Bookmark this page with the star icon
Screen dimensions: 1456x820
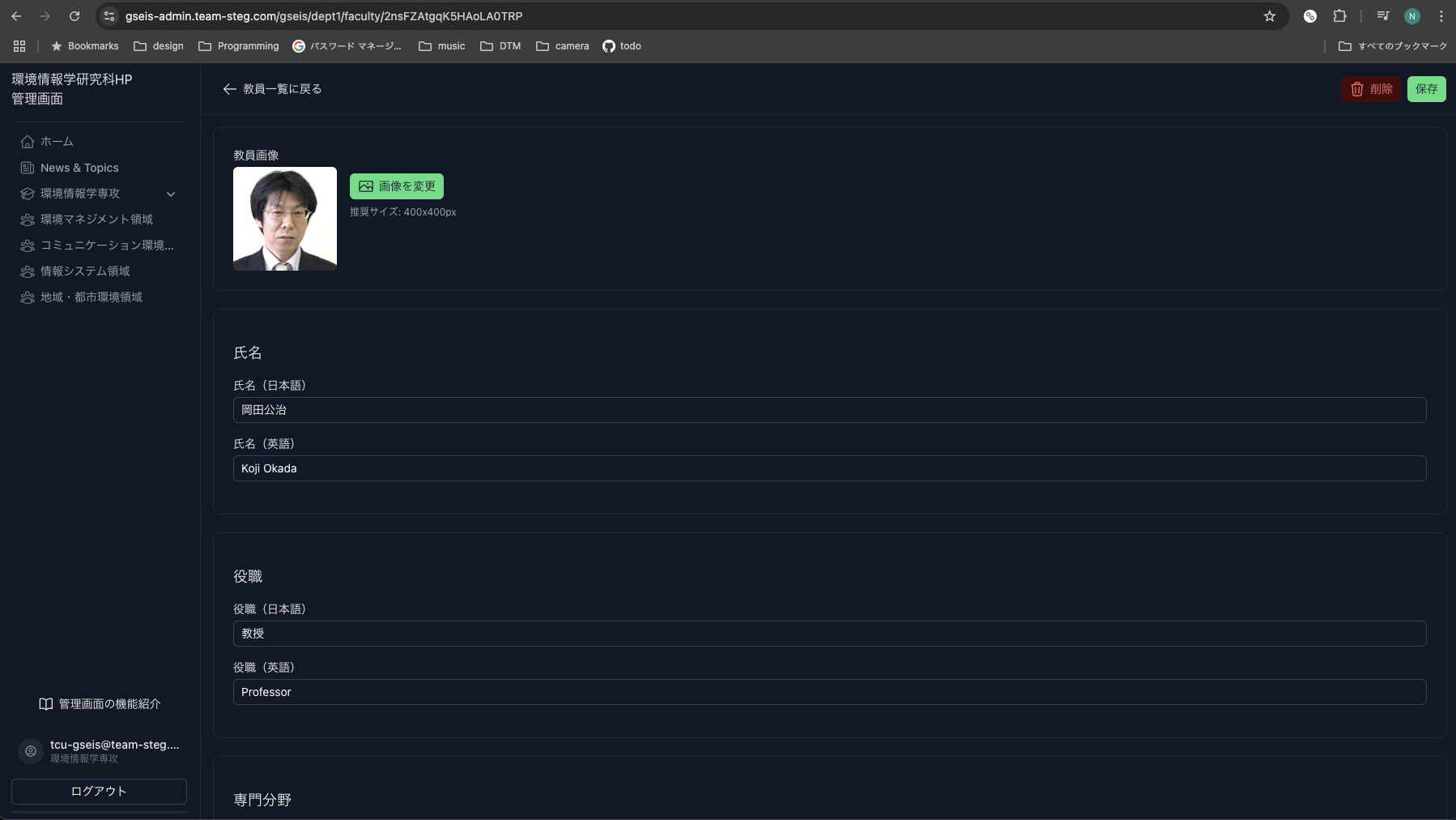pos(1269,16)
